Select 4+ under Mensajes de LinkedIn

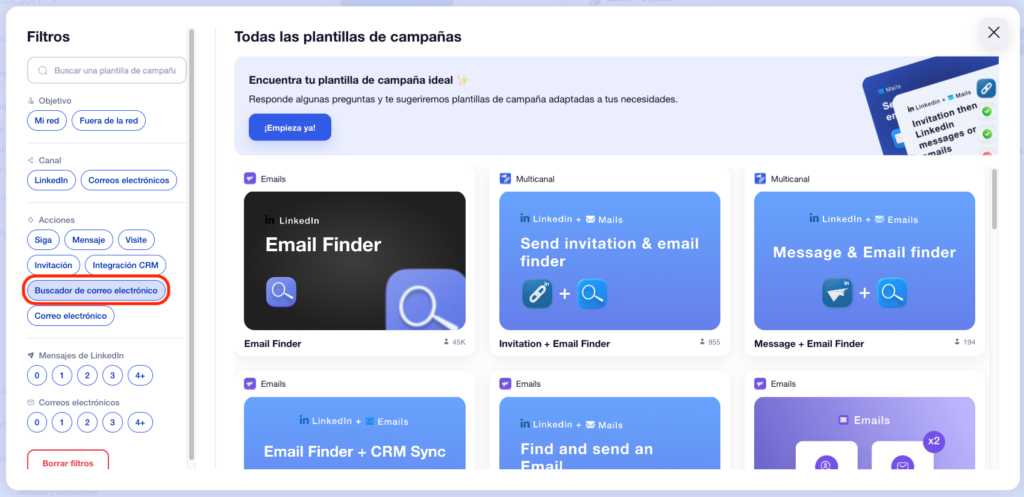pos(140,375)
